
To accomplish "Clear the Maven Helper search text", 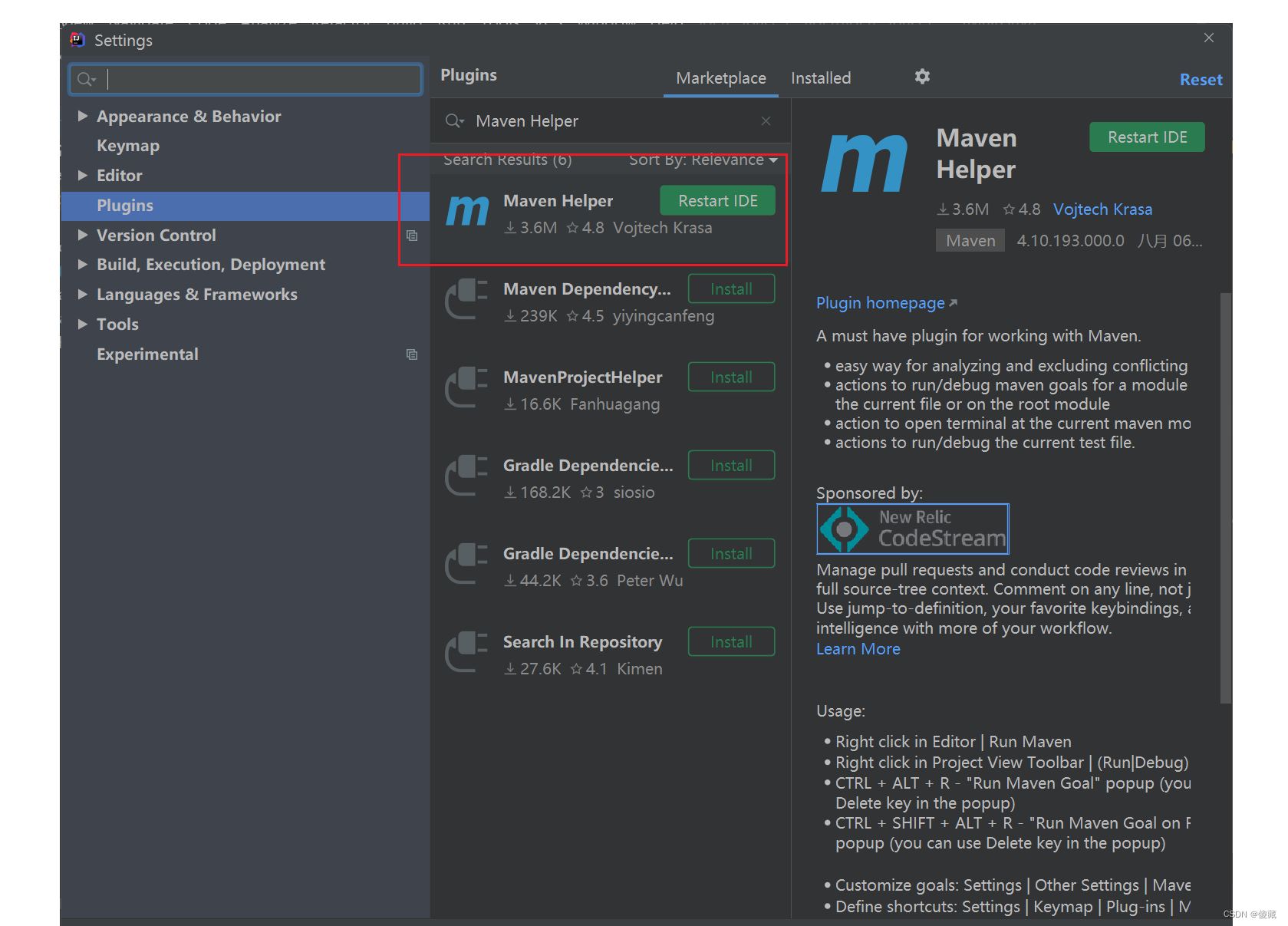I will click(766, 121).
